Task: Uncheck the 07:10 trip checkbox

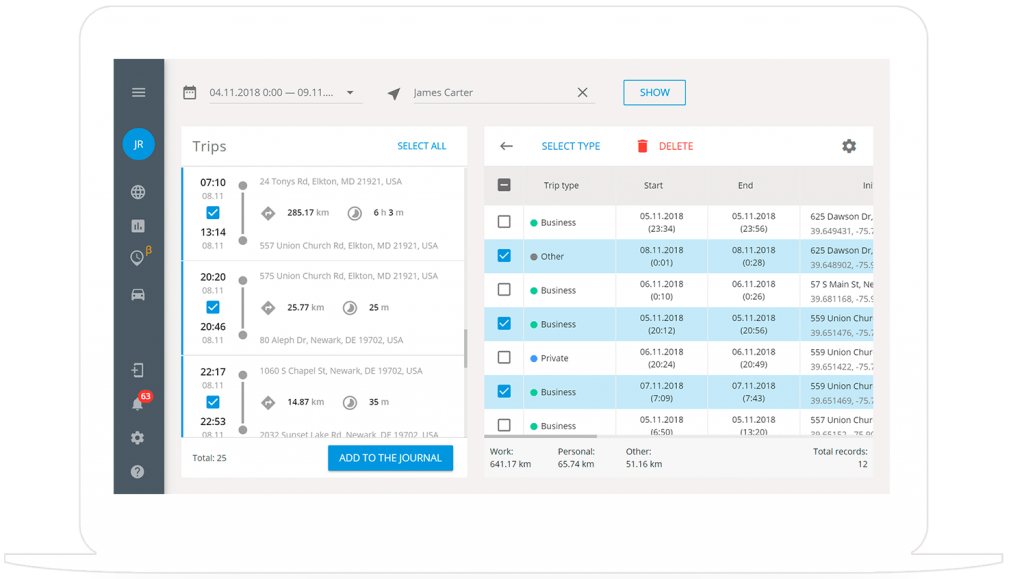Action: [213, 213]
